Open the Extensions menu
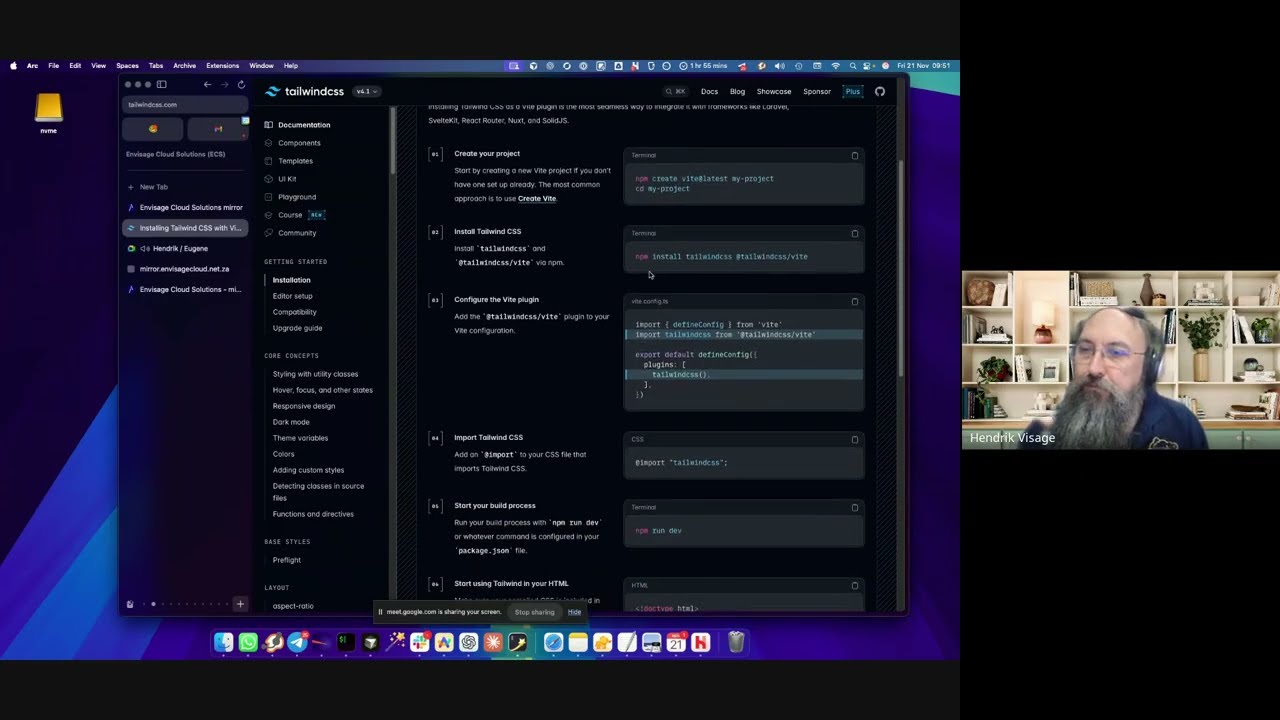Image resolution: width=1280 pixels, height=720 pixels. pos(222,66)
